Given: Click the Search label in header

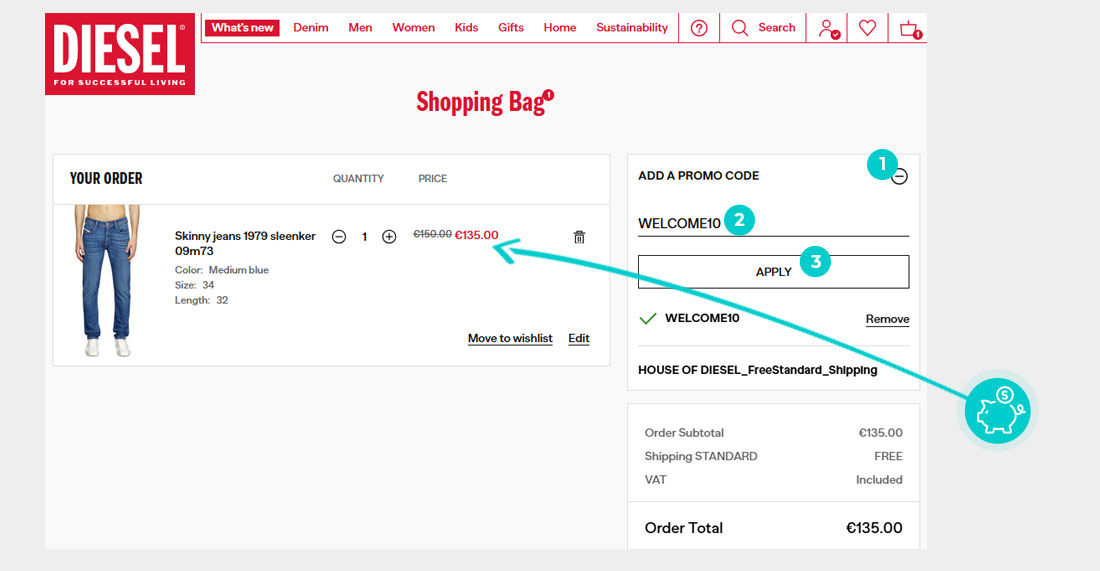Looking at the screenshot, I should 777,27.
